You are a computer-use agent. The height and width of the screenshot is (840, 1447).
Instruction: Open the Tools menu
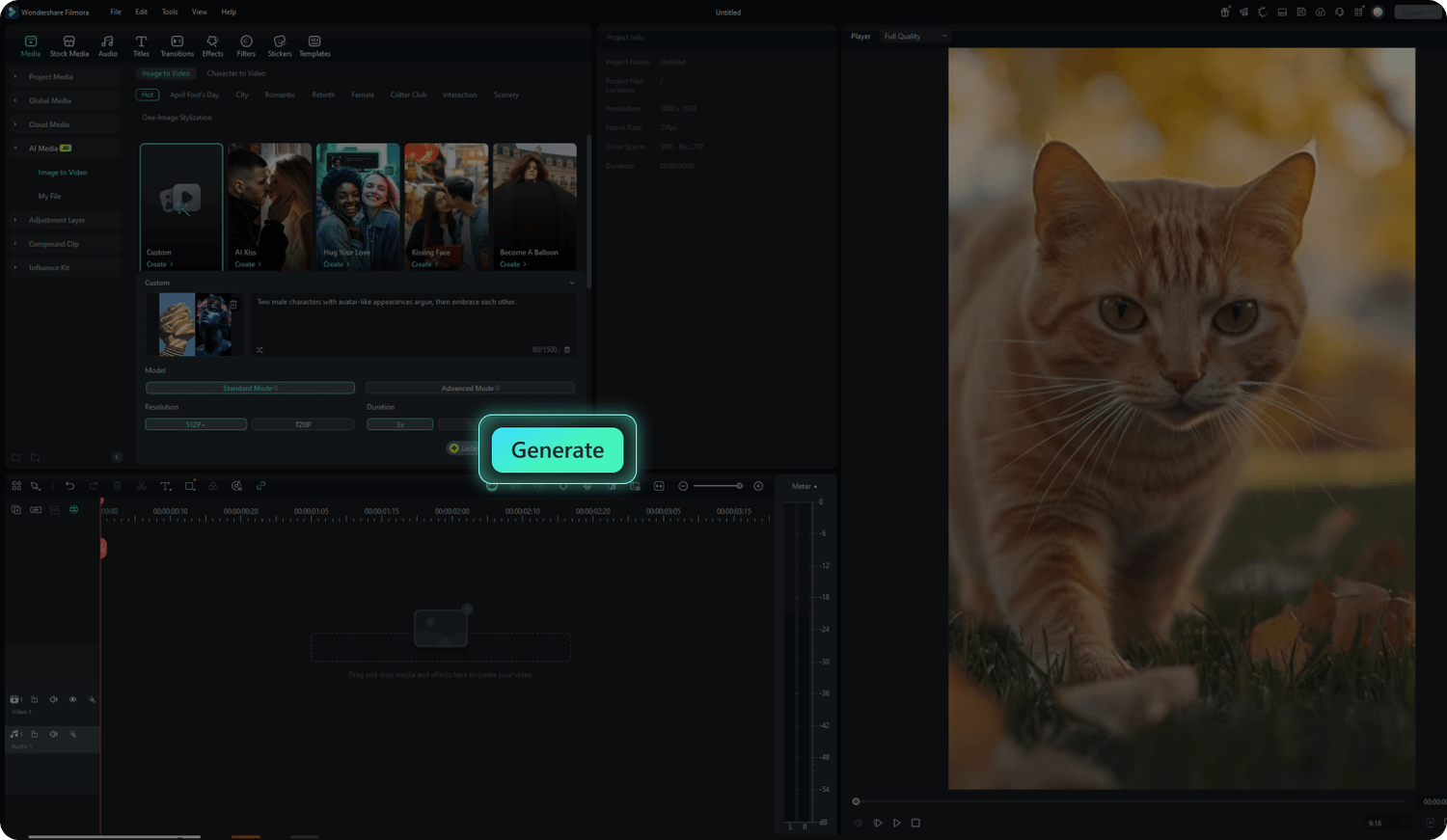(x=170, y=12)
